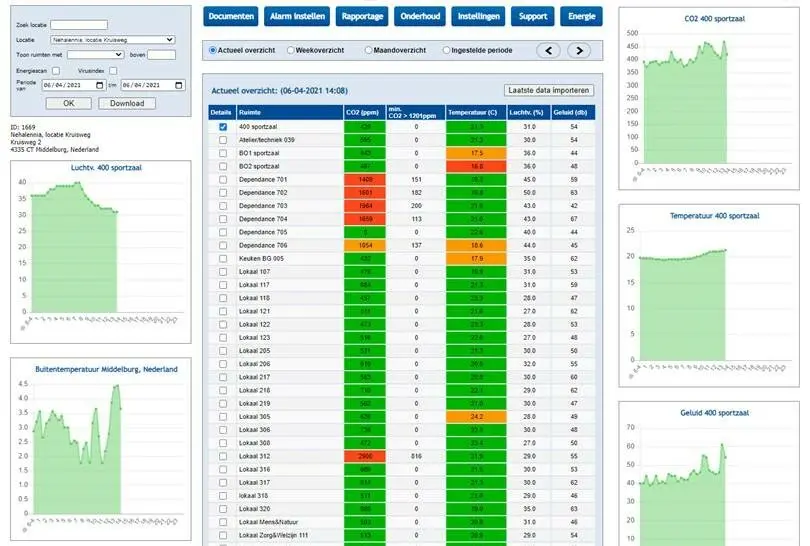Click the next period arrow button
Image resolution: width=810 pixels, height=546 pixels.
578,50
